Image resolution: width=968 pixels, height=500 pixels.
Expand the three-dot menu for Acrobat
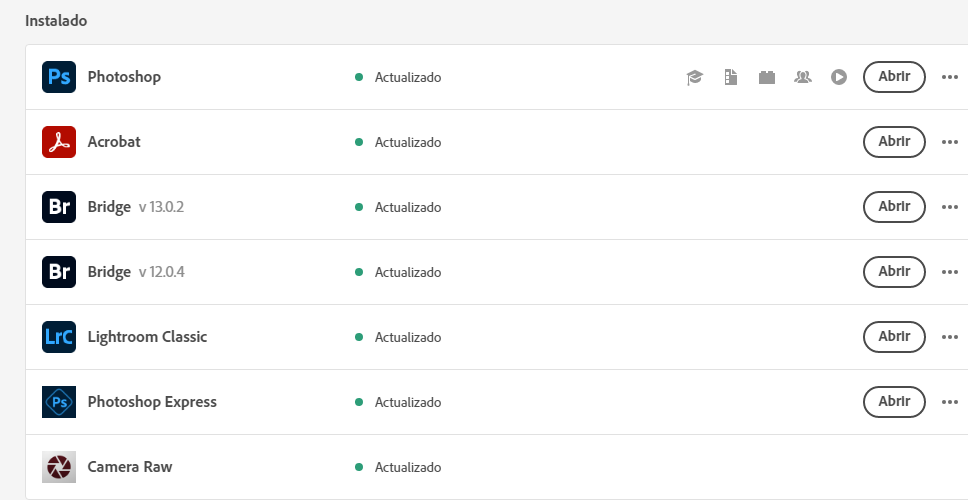coord(950,142)
